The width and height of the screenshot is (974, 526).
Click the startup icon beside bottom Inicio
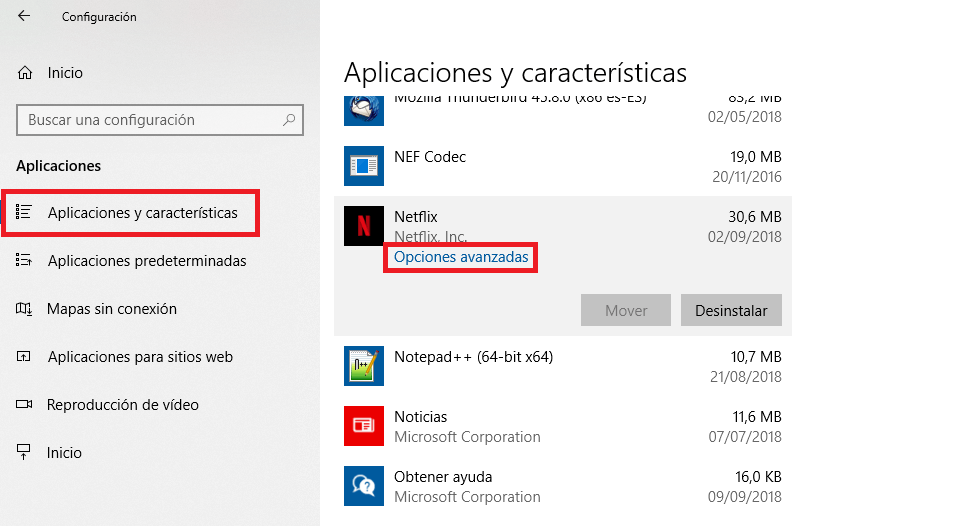[24, 452]
